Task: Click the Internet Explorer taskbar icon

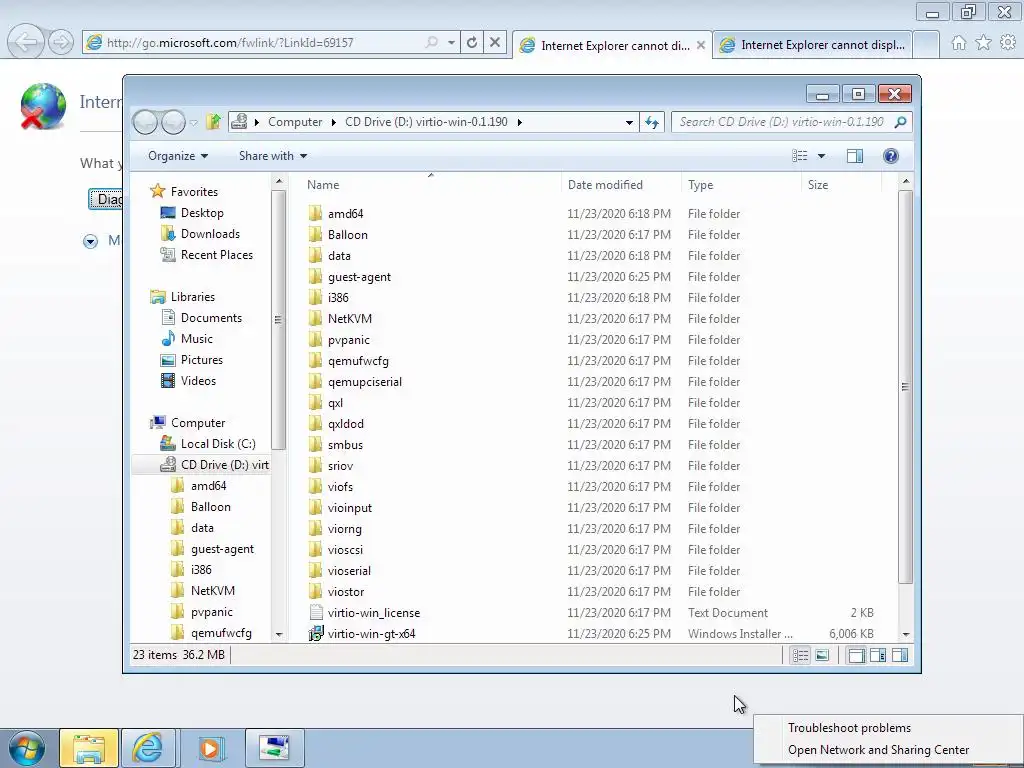Action: pos(148,748)
